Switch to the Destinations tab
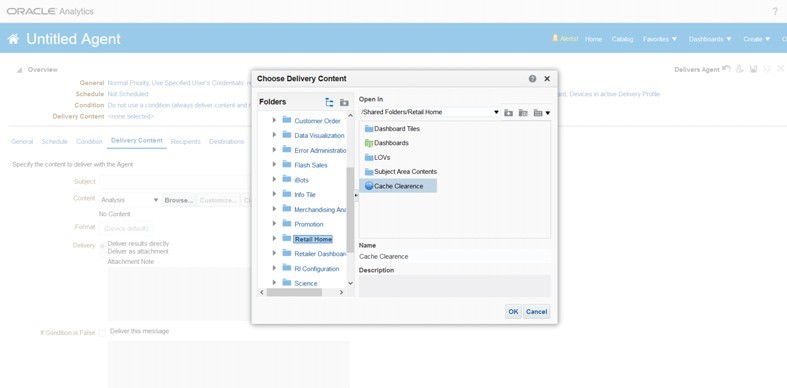 point(226,142)
